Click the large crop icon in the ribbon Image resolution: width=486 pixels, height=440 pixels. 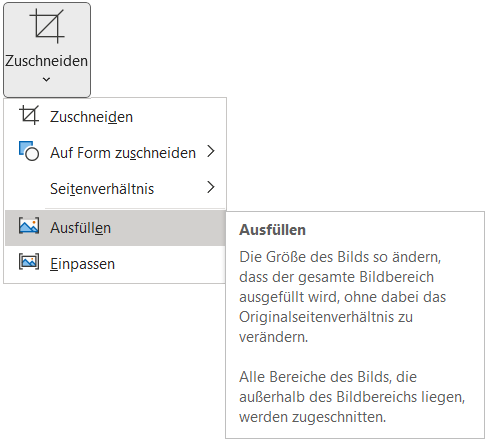47,26
